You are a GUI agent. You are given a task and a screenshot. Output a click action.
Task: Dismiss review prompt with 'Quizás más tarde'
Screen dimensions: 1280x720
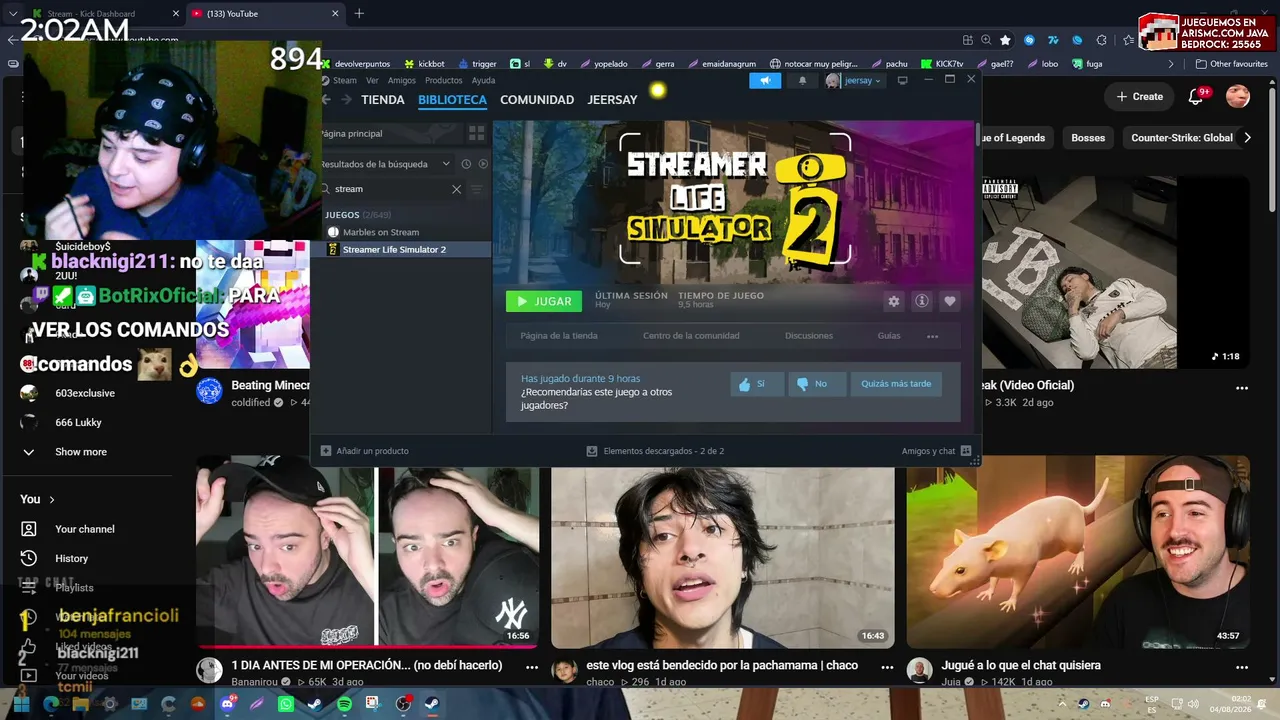pyautogui.click(x=896, y=384)
